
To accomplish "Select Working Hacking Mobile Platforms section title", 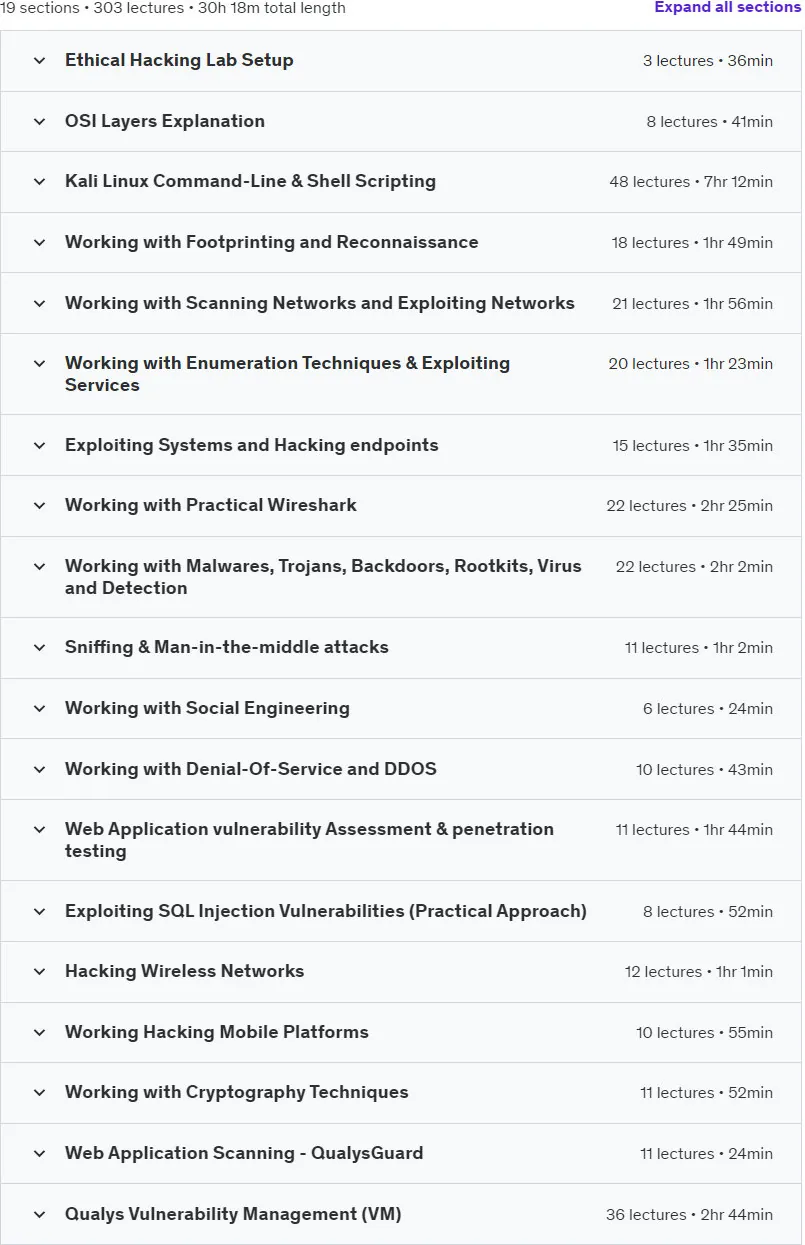I will pos(217,1033).
